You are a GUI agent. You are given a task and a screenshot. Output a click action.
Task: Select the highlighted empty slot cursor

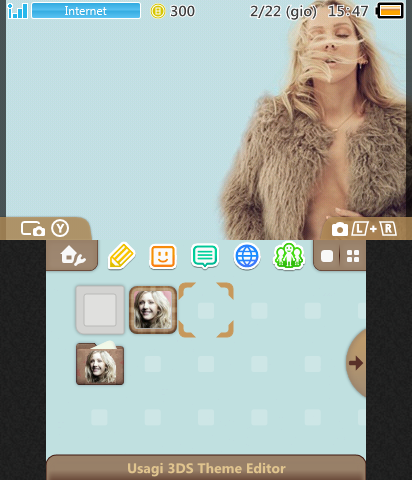(206, 310)
